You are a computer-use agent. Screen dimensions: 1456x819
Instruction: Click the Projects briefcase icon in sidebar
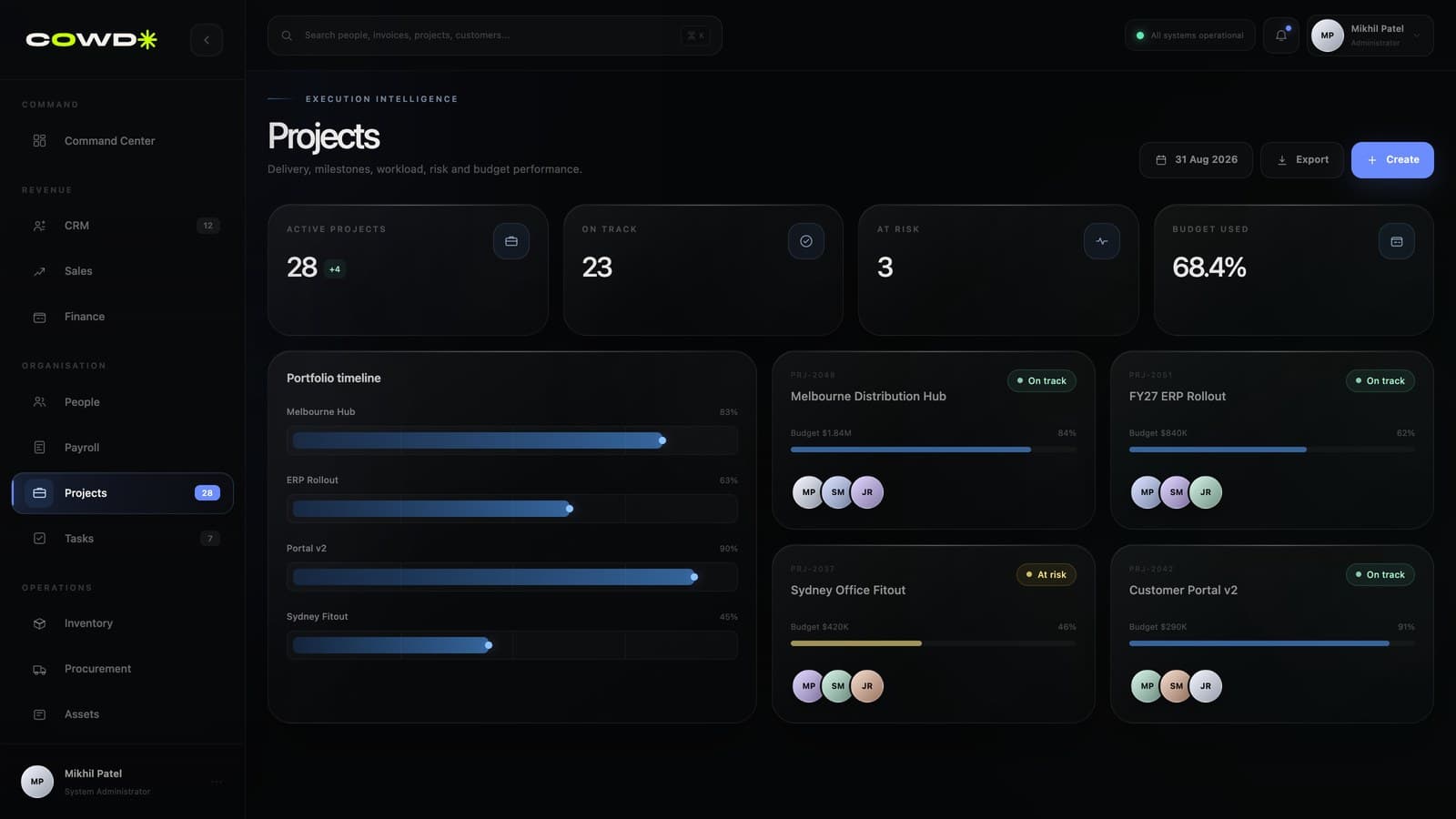(x=39, y=493)
